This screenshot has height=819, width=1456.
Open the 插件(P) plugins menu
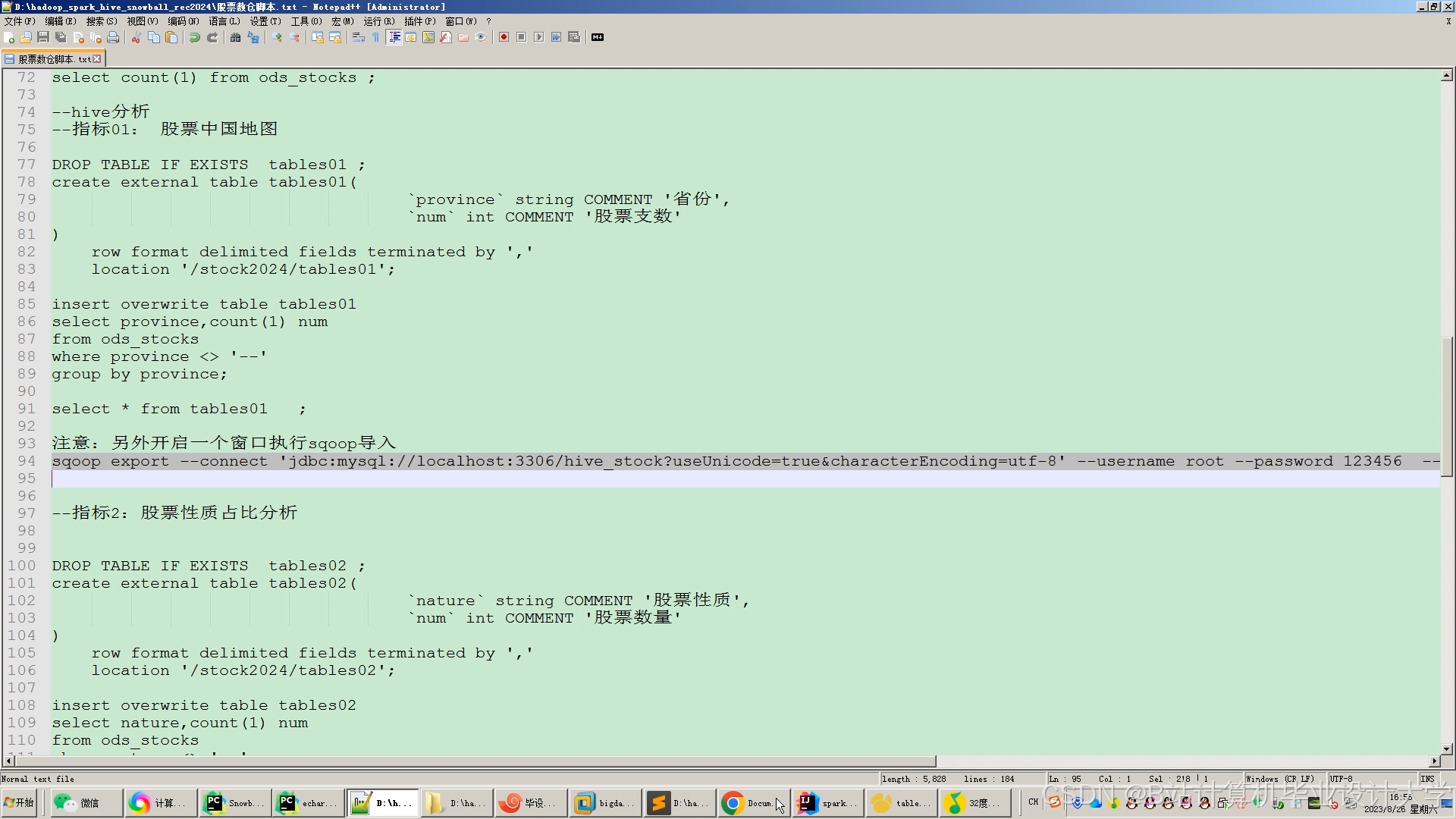419,21
